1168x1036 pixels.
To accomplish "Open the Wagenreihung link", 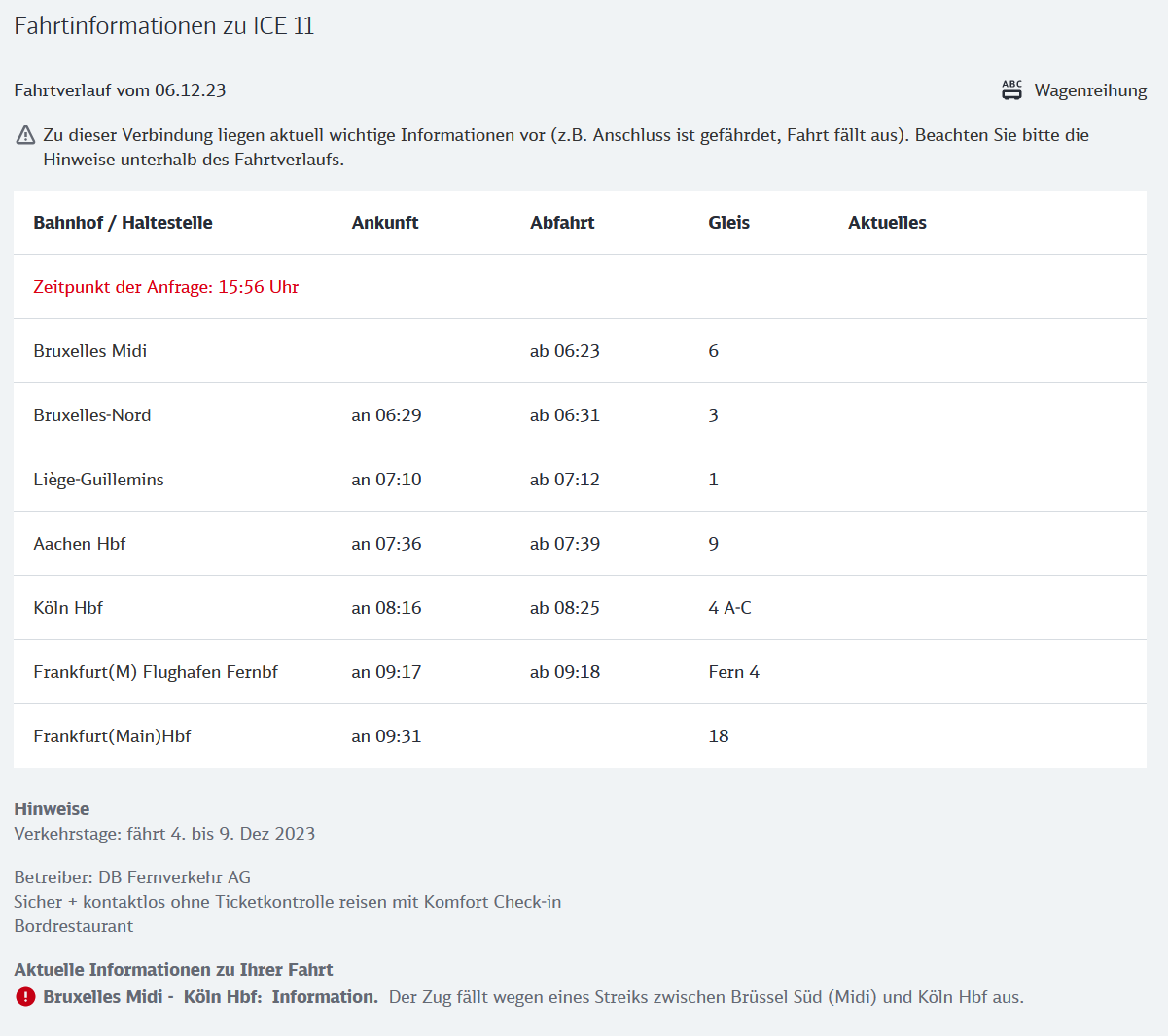I will tap(1089, 90).
